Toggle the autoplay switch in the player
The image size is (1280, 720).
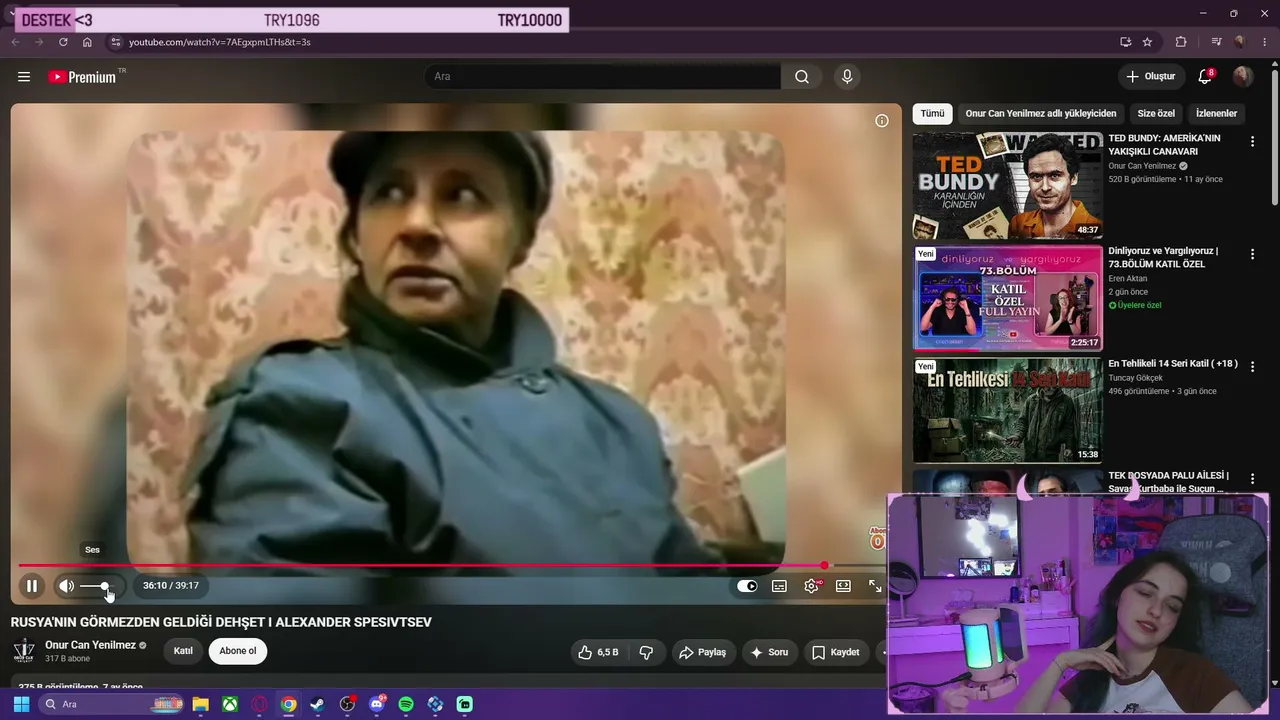747,586
